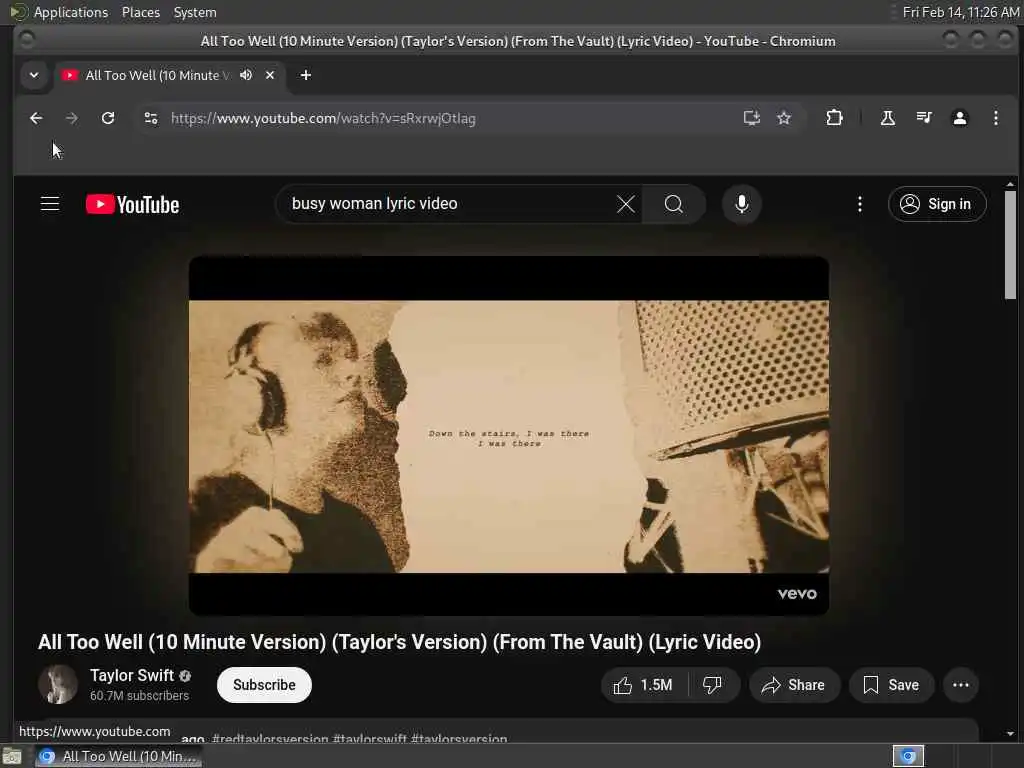
Task: Go back using the browser back arrow
Action: (x=36, y=118)
